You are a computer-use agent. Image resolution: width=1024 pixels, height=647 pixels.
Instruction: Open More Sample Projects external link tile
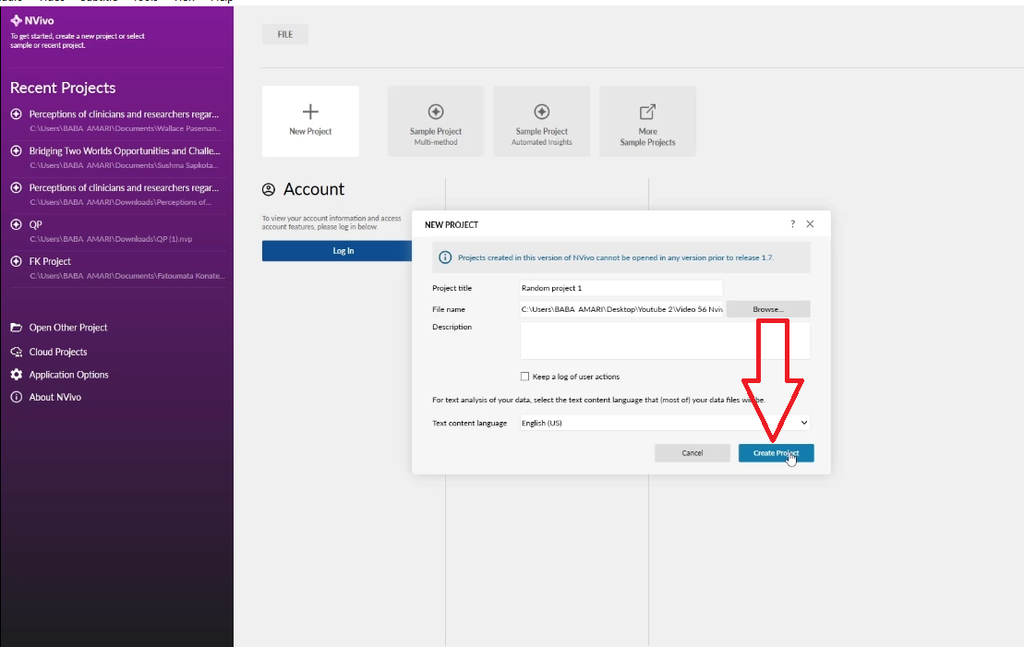coord(647,121)
